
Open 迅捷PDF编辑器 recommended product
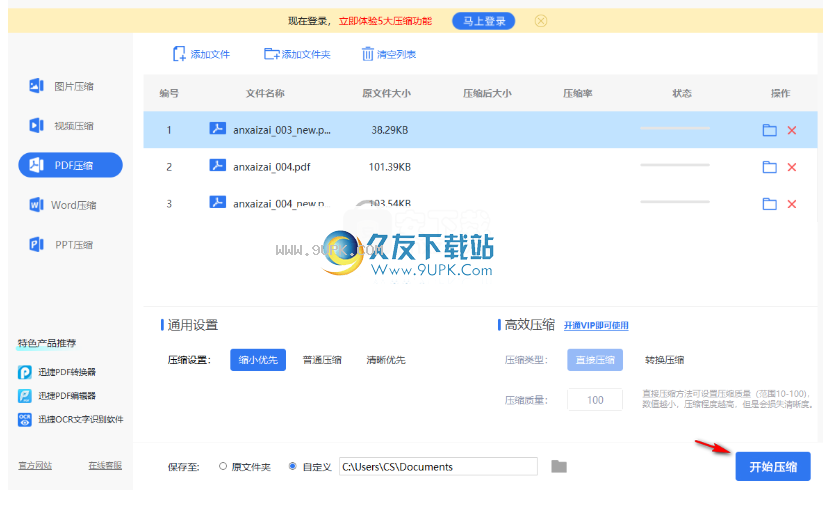pos(57,396)
